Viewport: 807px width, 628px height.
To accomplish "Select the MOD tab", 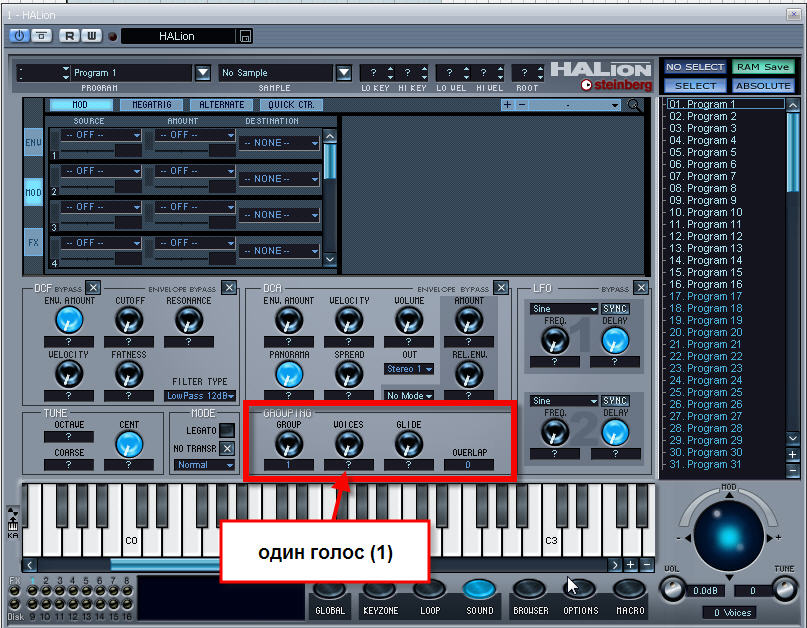I will [x=81, y=104].
